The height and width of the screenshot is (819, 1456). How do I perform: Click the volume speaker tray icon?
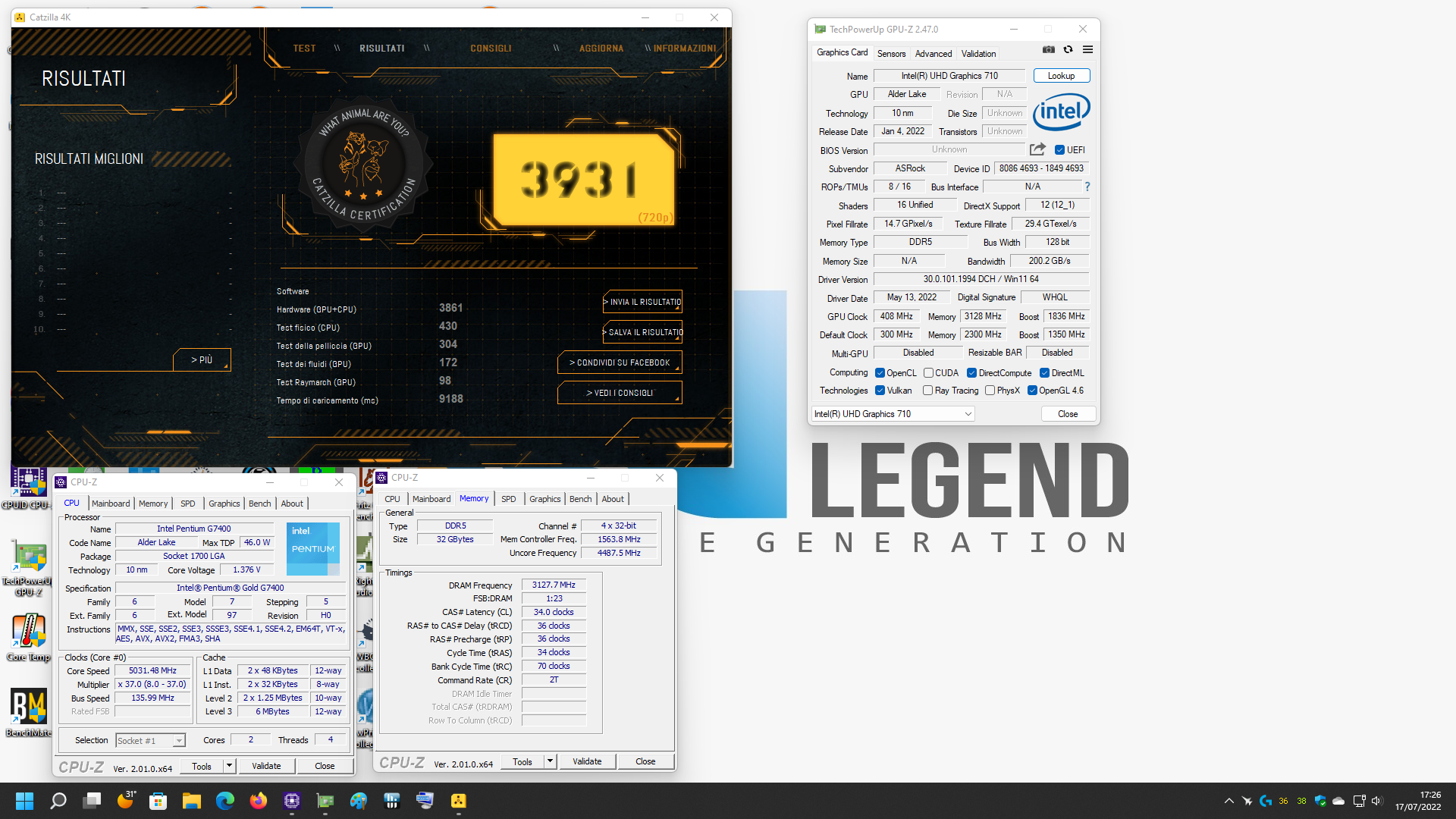click(x=1377, y=801)
